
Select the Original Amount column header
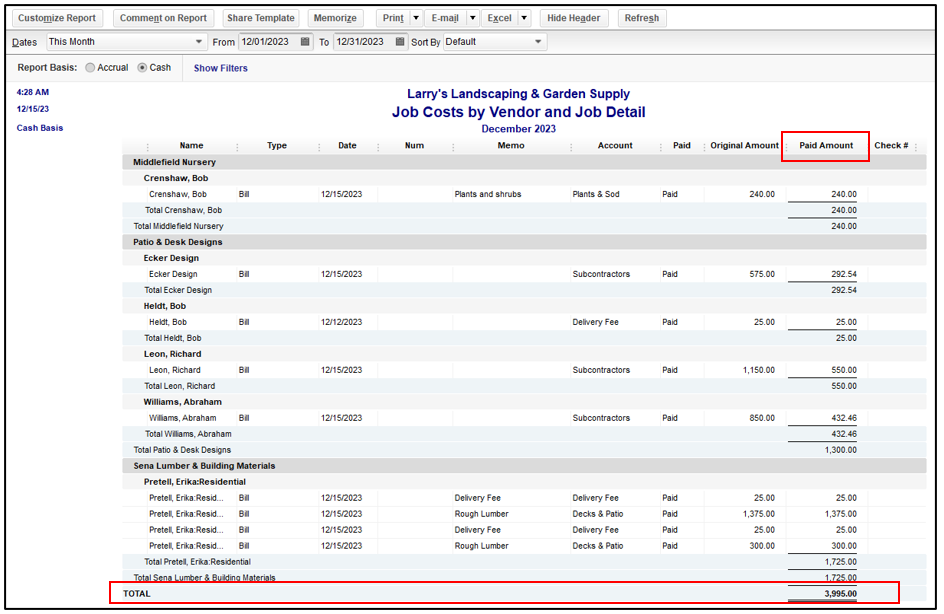pyautogui.click(x=744, y=146)
